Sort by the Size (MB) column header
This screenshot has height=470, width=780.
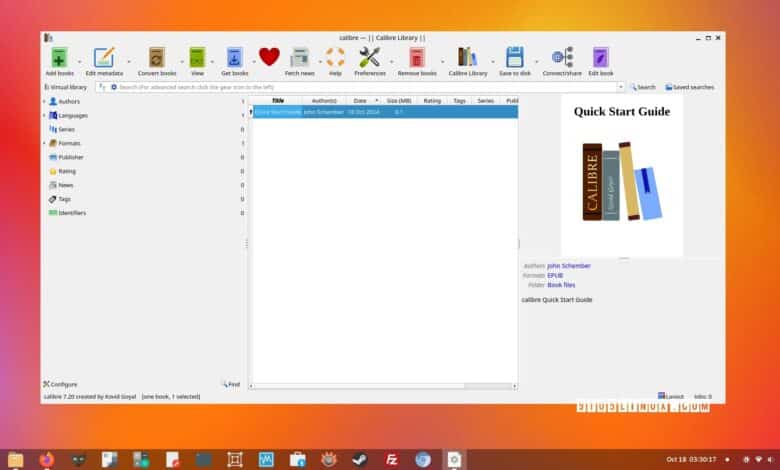pyautogui.click(x=399, y=100)
